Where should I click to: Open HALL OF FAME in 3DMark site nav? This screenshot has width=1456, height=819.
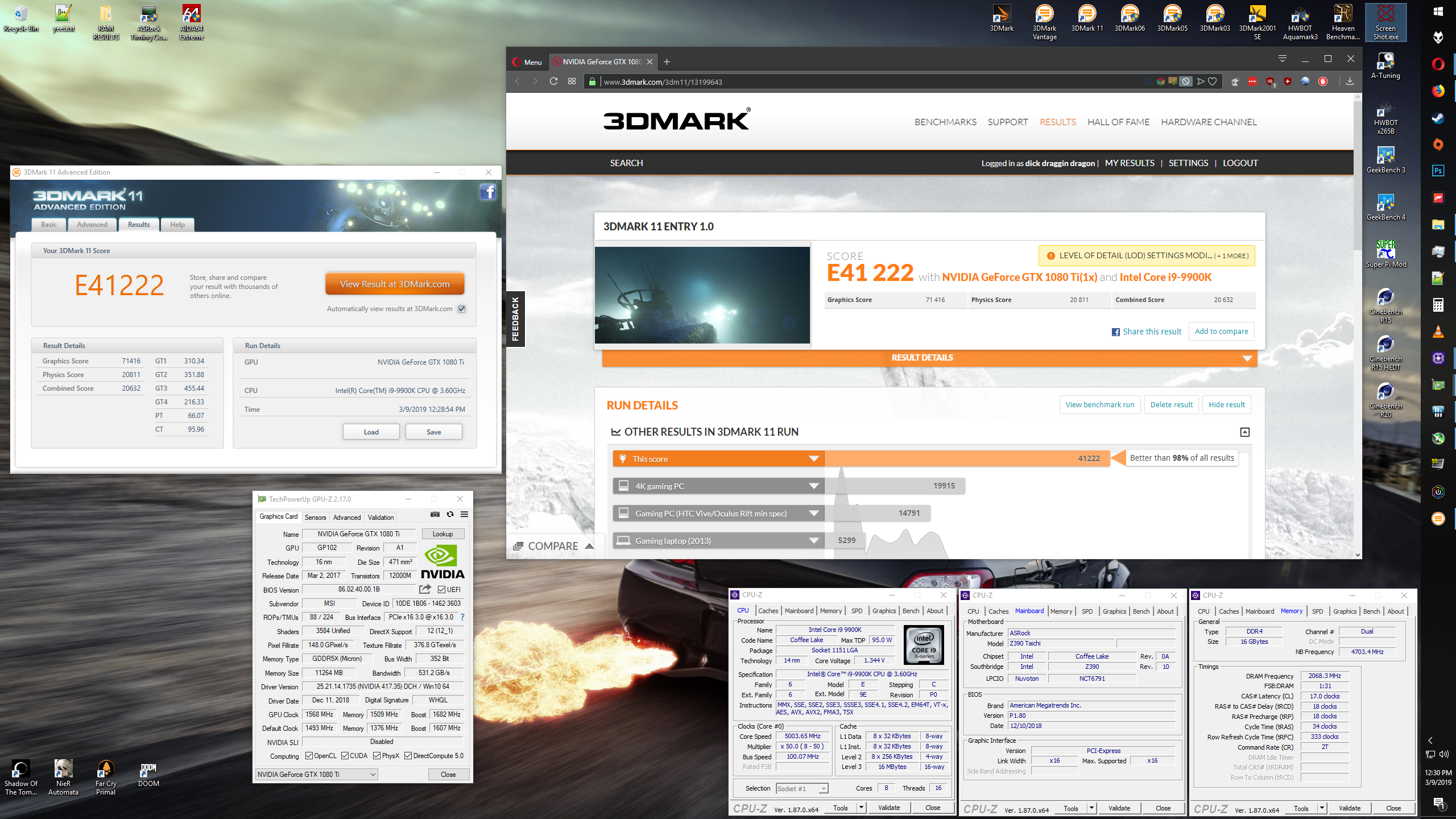1118,122
